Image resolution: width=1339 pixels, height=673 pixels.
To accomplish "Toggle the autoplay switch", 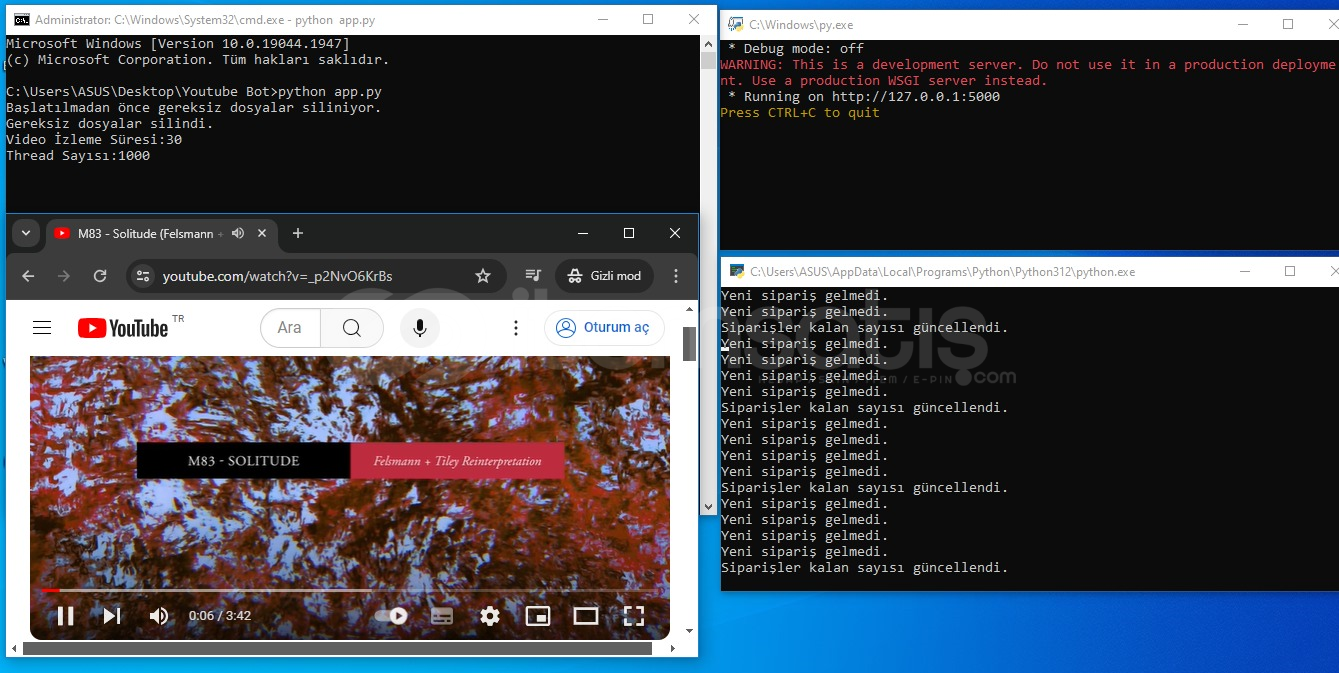I will (391, 616).
